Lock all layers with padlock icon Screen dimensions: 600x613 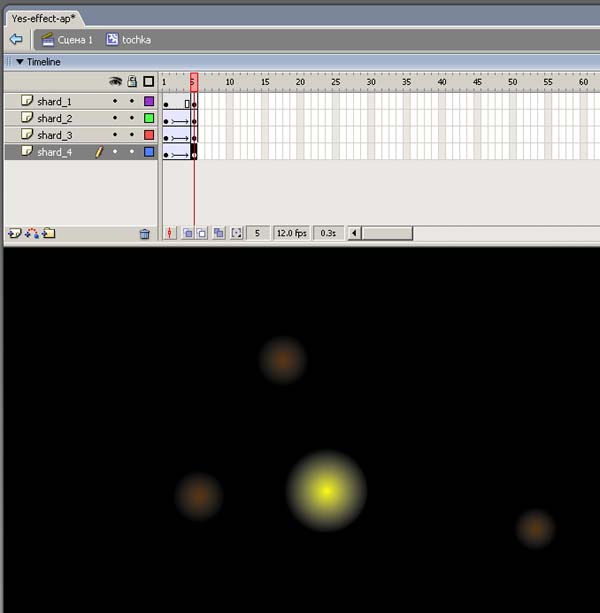coord(131,81)
